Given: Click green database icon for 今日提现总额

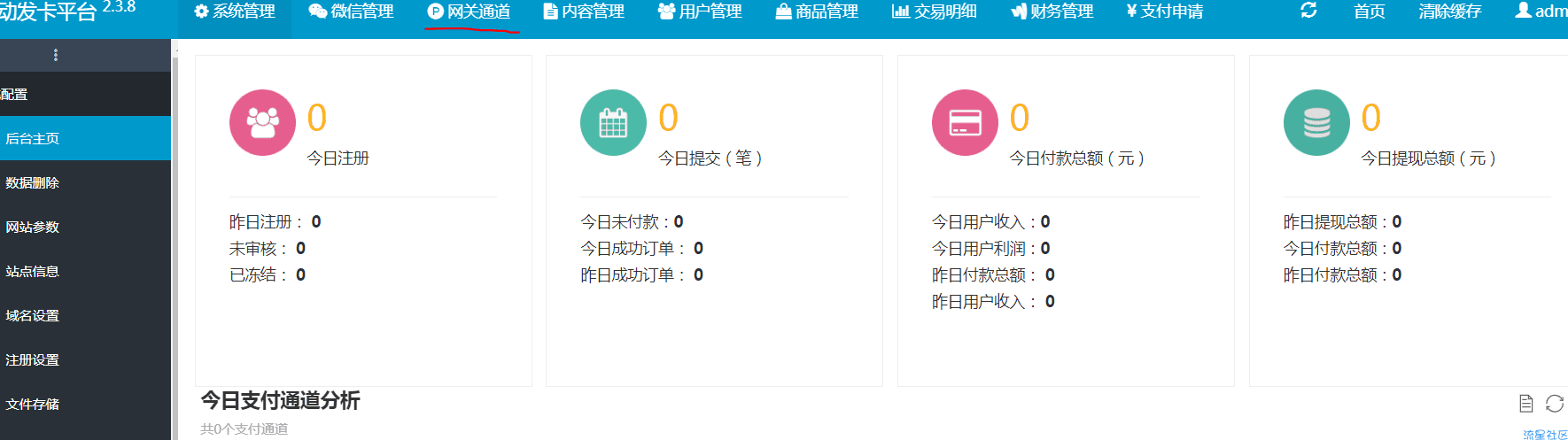Looking at the screenshot, I should point(1316,122).
